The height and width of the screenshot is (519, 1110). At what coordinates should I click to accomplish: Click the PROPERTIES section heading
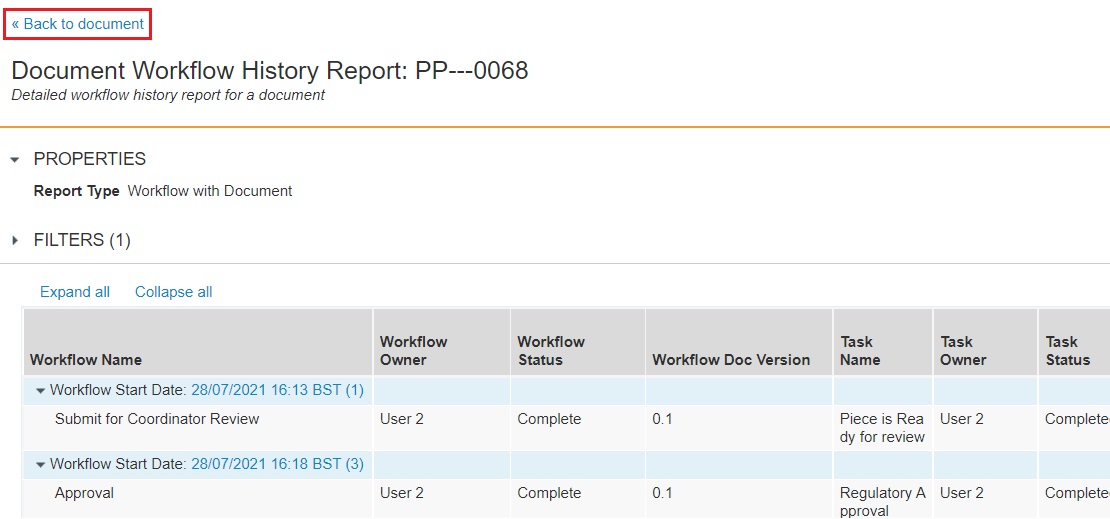[90, 159]
